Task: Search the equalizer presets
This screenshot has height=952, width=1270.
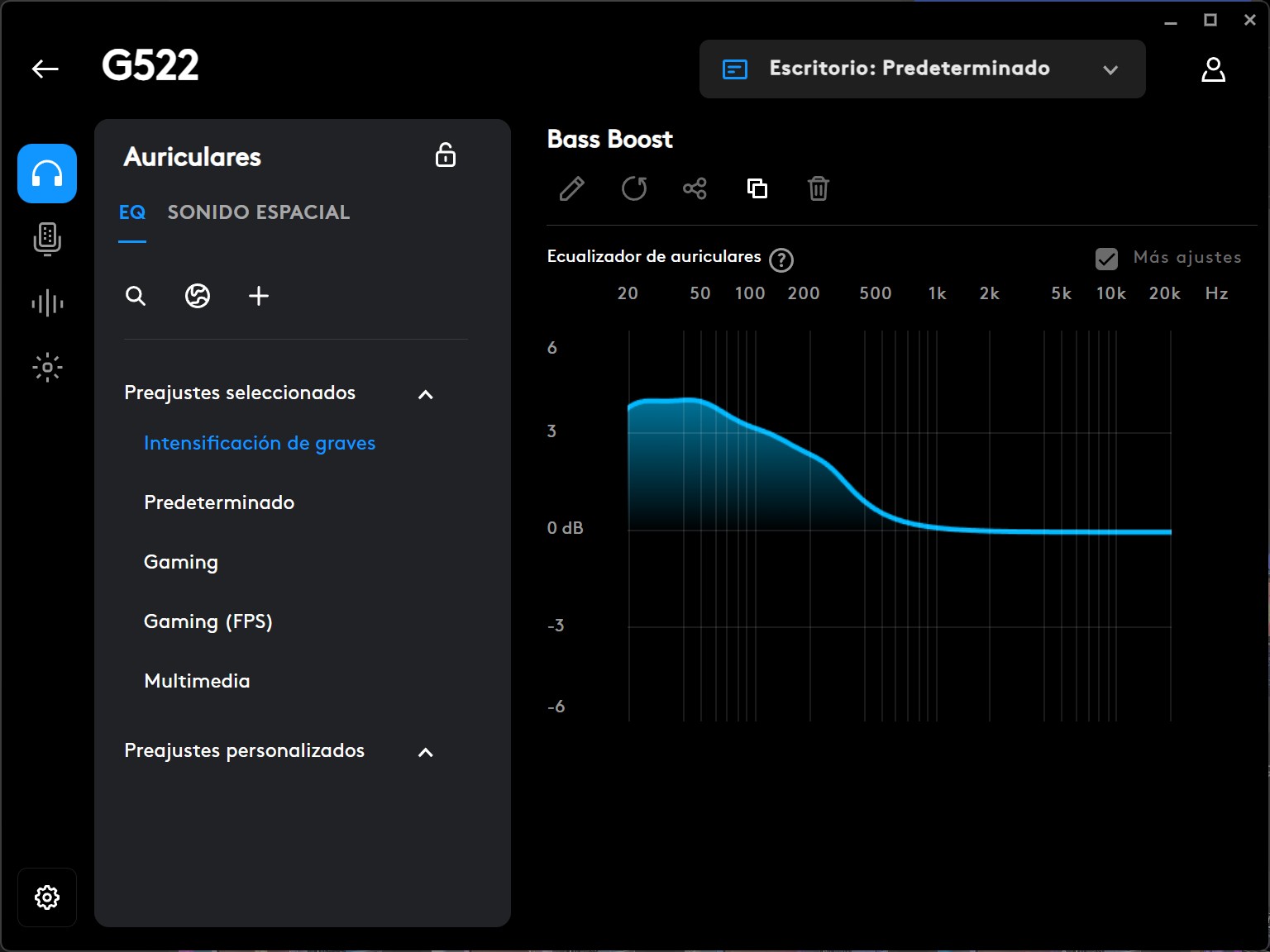Action: pyautogui.click(x=136, y=296)
